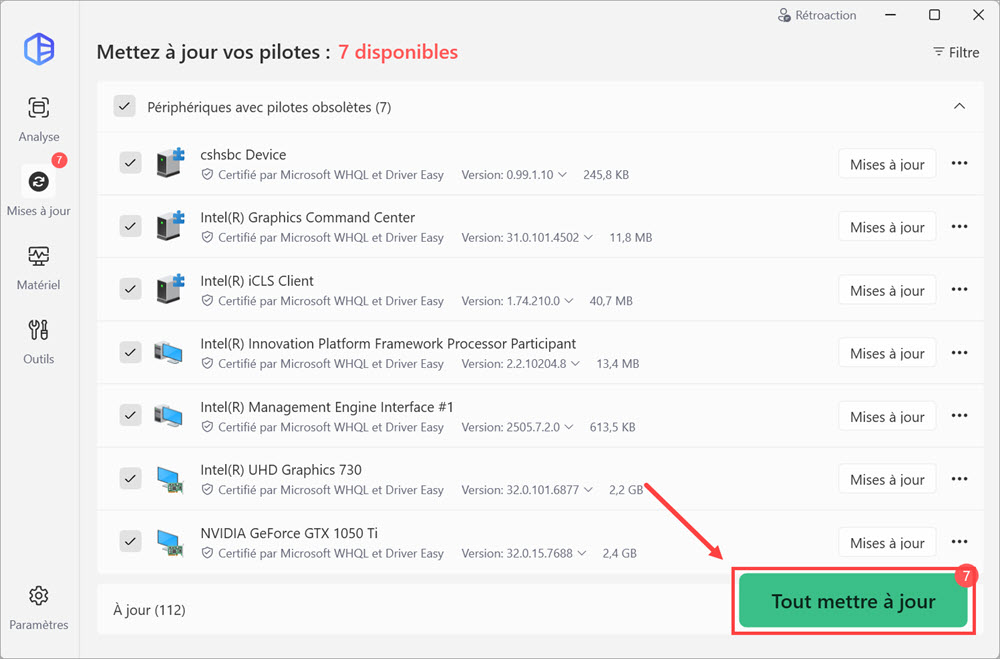Open the Outils tools section

click(39, 341)
